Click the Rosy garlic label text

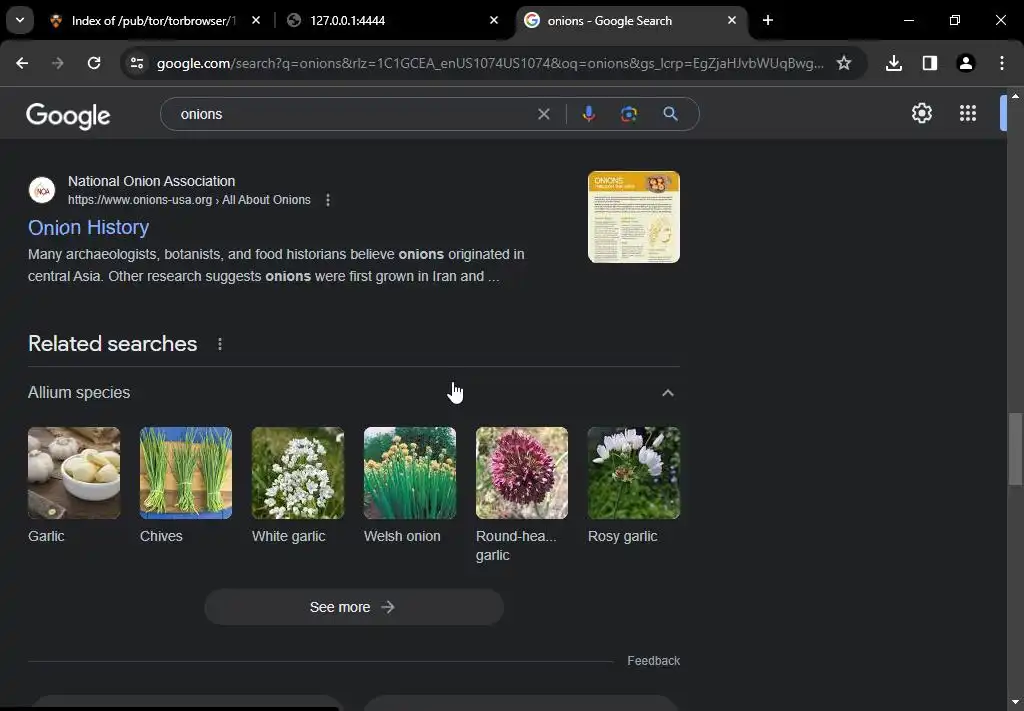click(x=622, y=536)
